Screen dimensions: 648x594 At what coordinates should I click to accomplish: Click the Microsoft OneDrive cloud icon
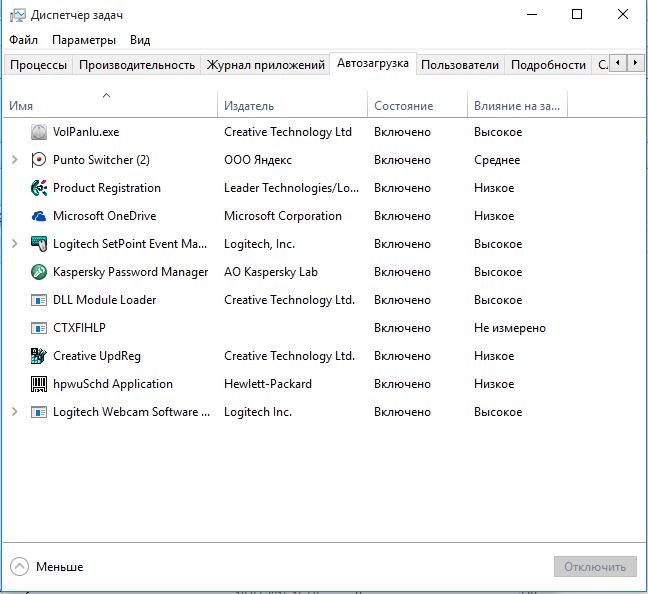point(39,216)
